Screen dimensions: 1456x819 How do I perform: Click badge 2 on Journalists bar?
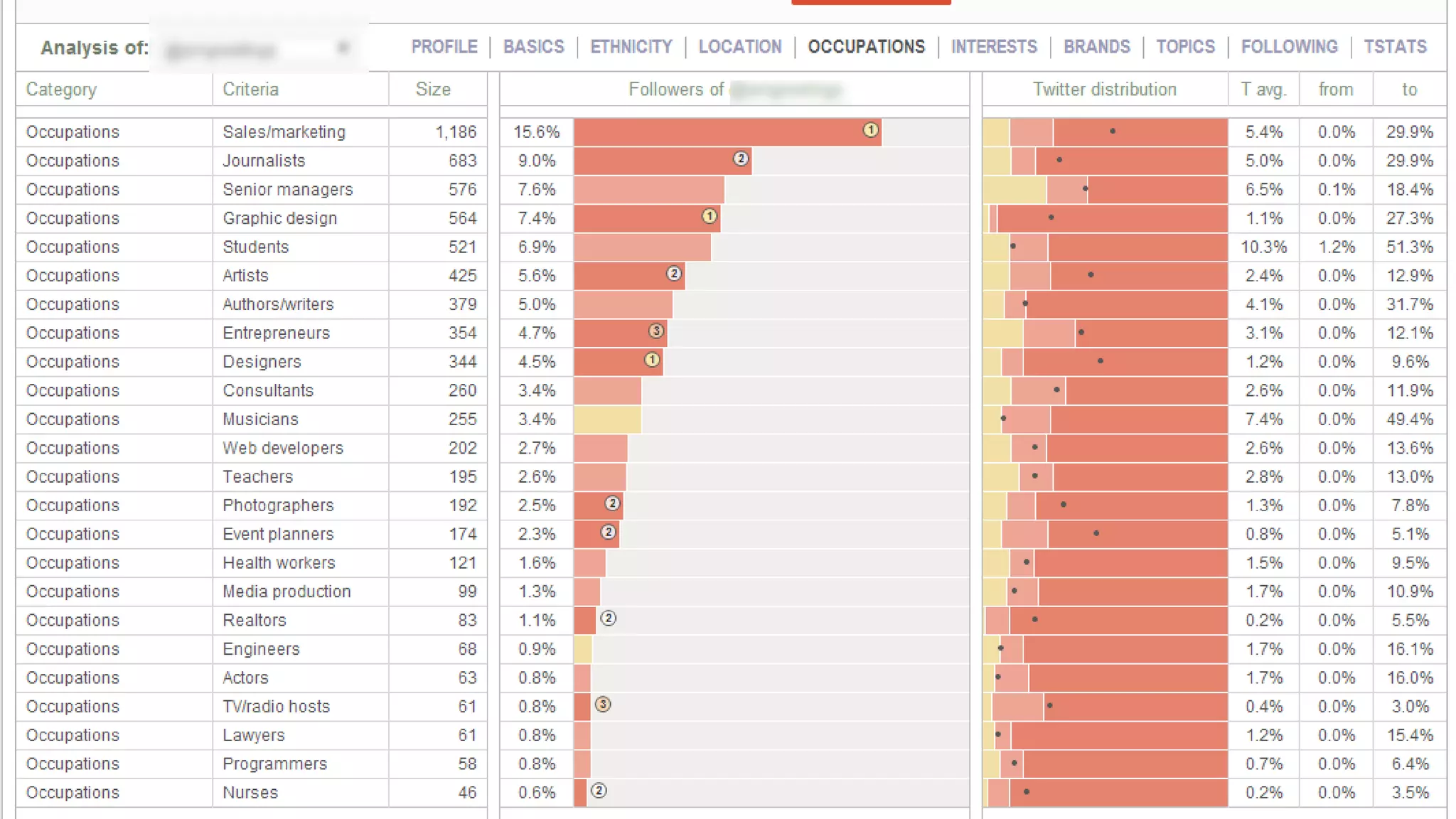tap(741, 159)
